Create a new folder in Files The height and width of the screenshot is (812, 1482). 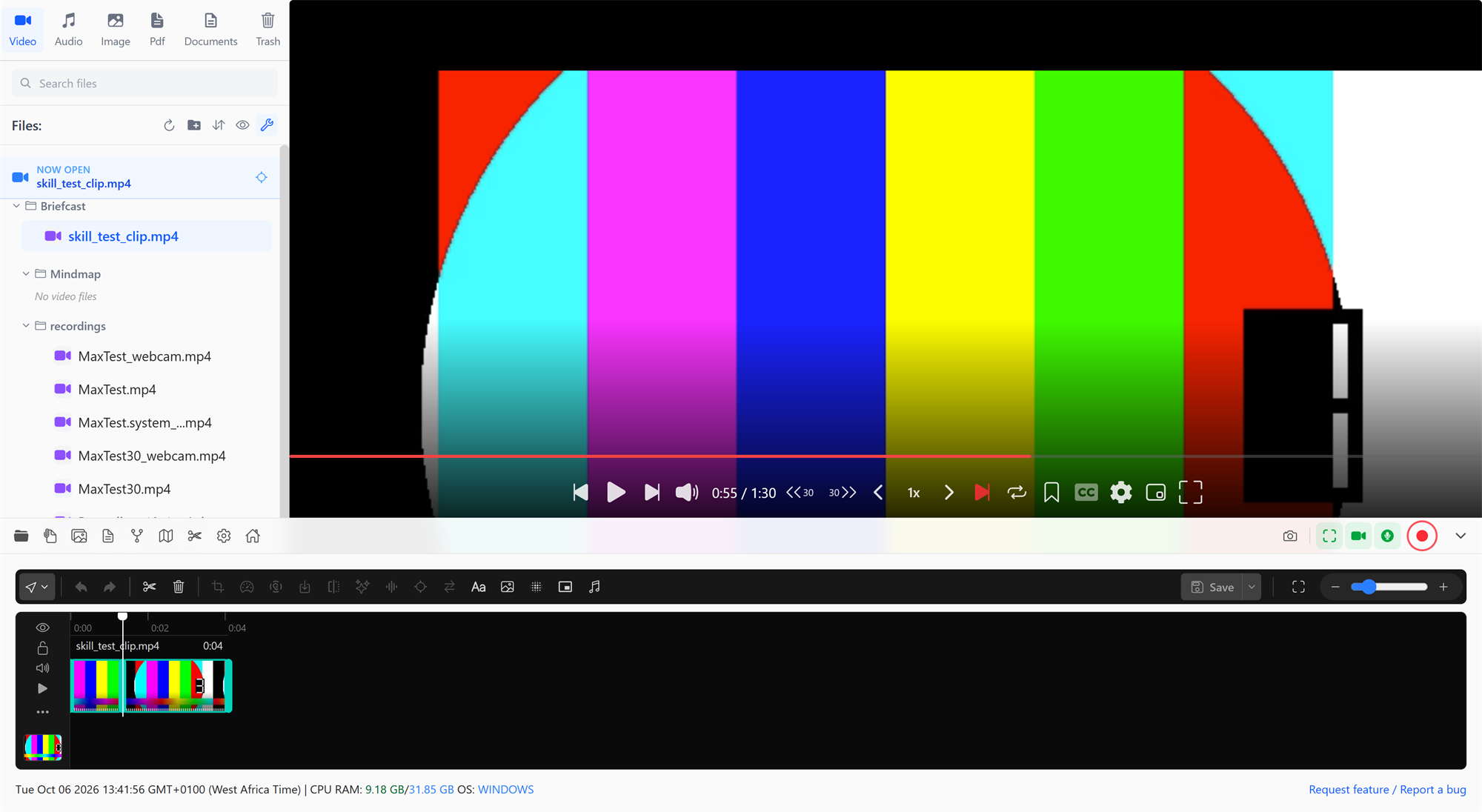click(194, 125)
